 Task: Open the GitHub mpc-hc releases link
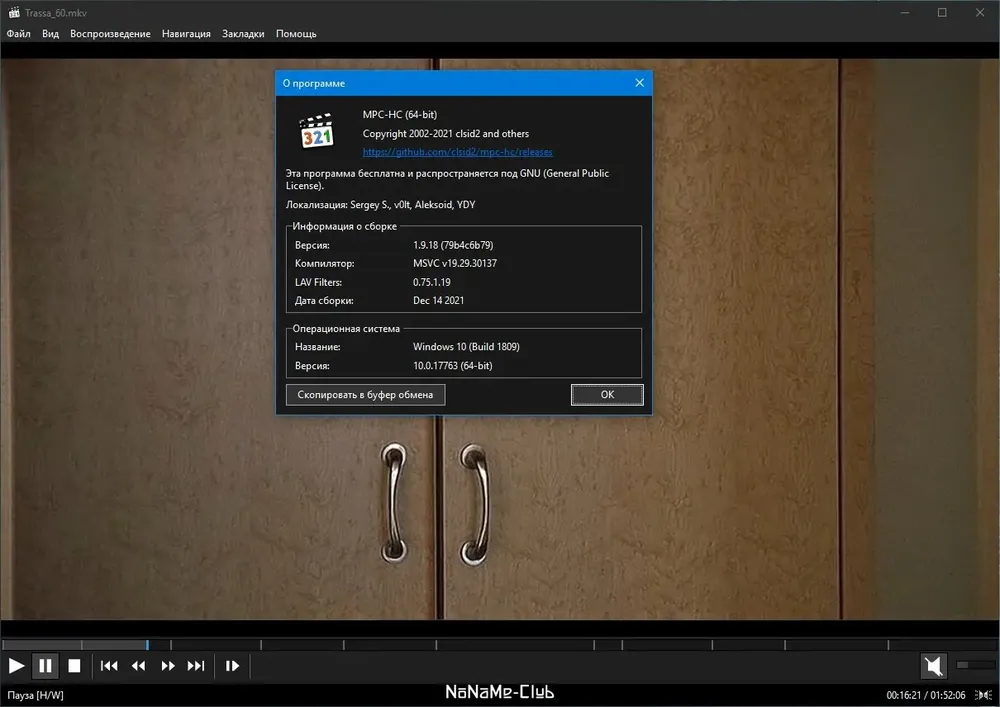(457, 152)
